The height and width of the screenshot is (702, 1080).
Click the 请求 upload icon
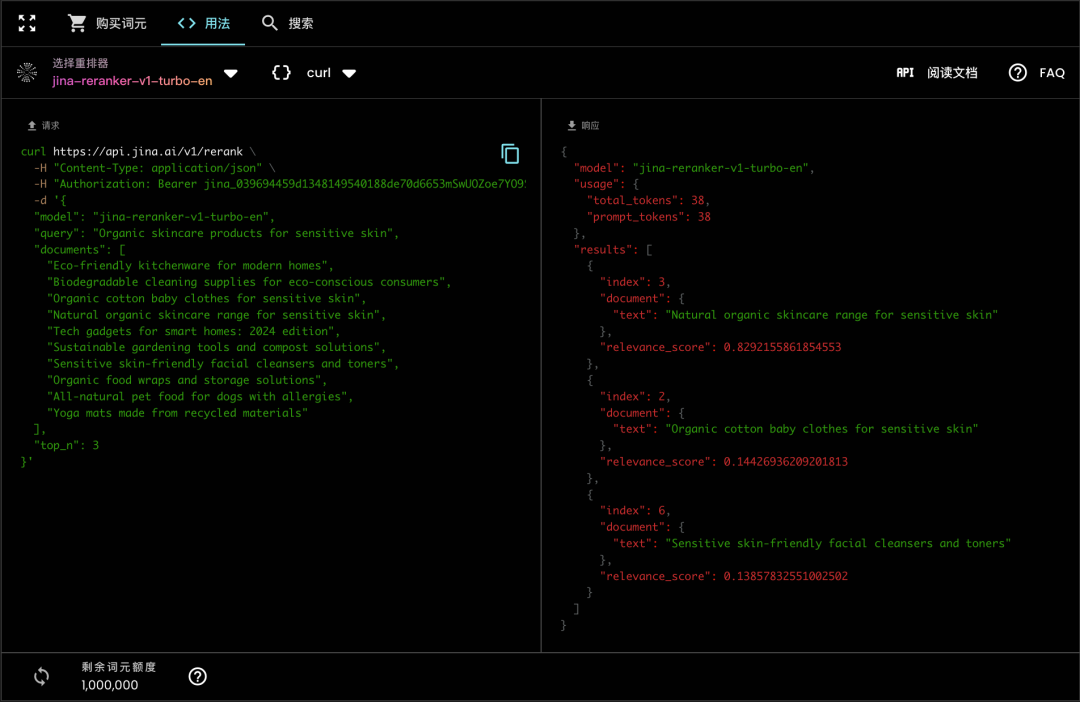pyautogui.click(x=32, y=125)
